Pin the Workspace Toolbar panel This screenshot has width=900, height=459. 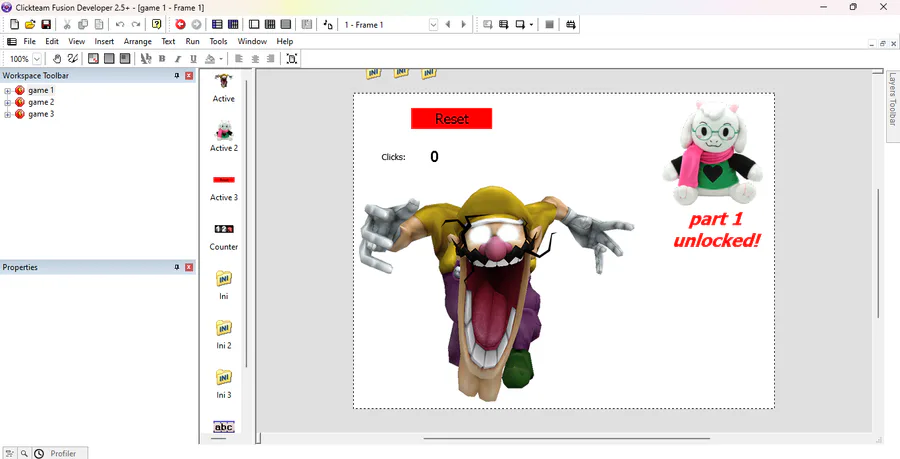pyautogui.click(x=177, y=75)
